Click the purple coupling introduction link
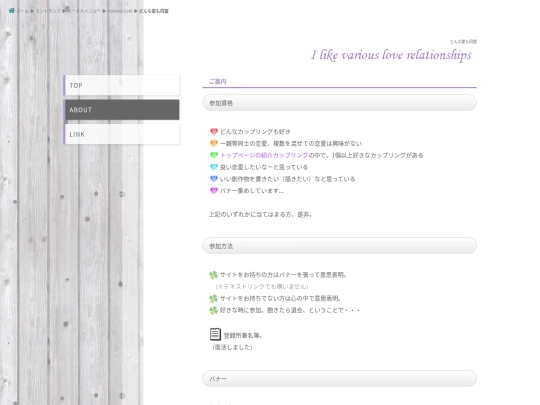540x405 pixels. 264,155
